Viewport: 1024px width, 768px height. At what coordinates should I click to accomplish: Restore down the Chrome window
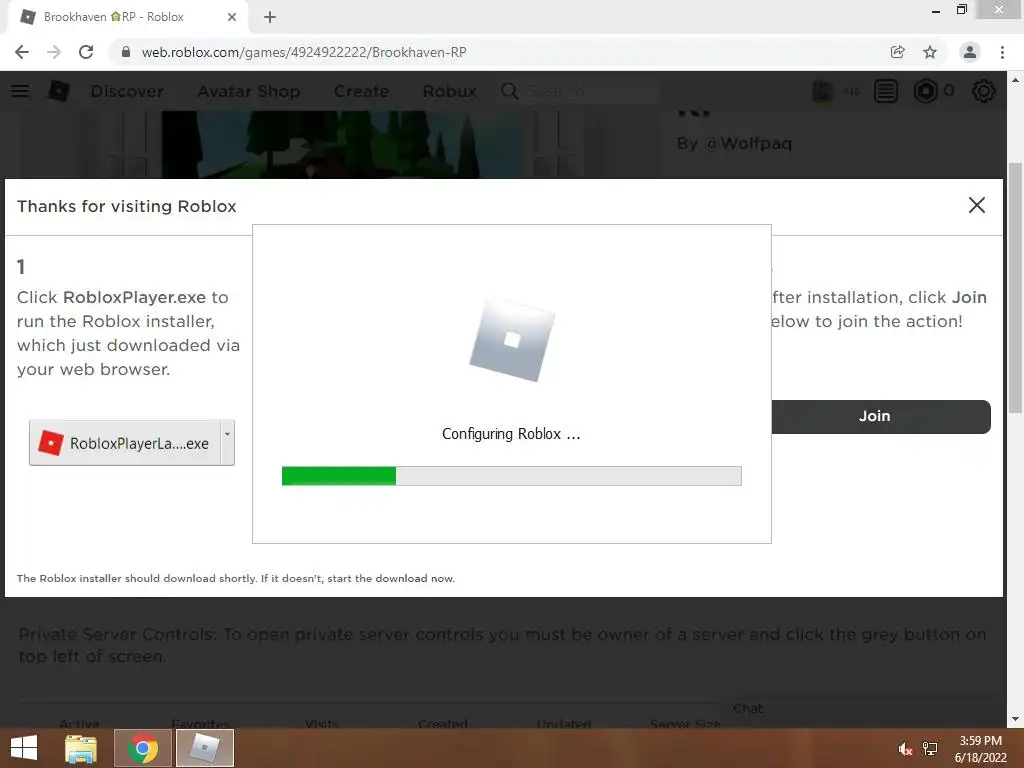(961, 10)
